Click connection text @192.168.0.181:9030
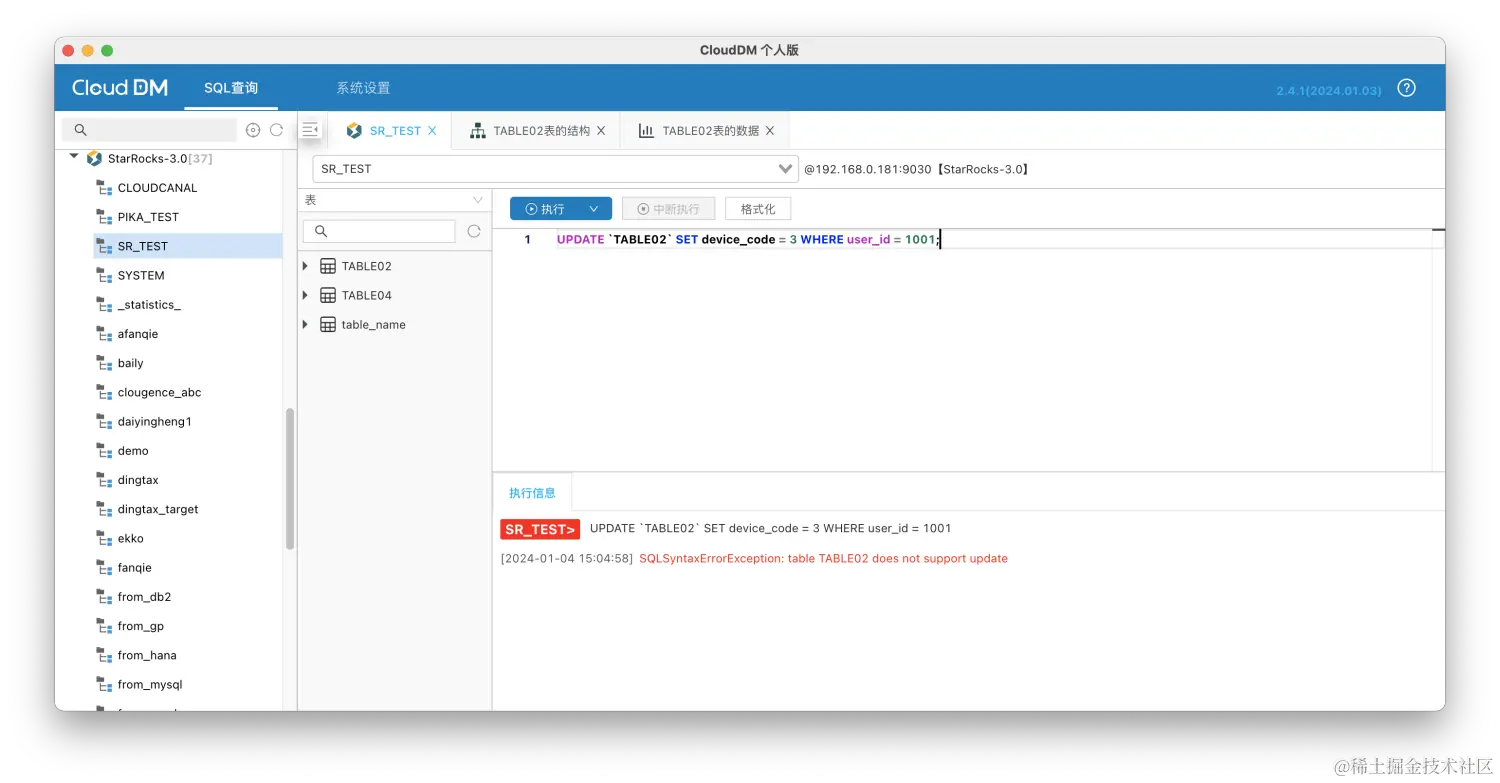The height and width of the screenshot is (783, 1500). tap(868, 169)
